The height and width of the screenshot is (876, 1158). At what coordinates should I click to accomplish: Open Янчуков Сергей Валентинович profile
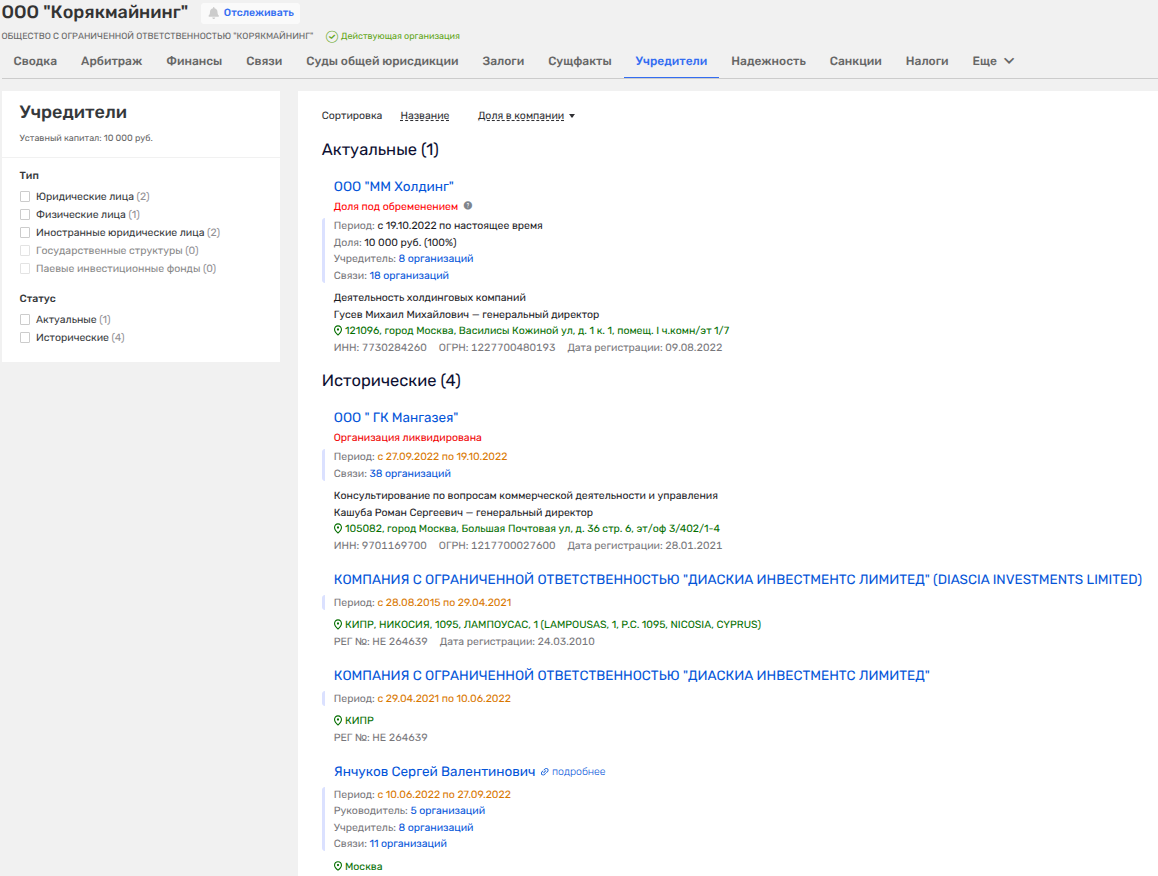(434, 771)
